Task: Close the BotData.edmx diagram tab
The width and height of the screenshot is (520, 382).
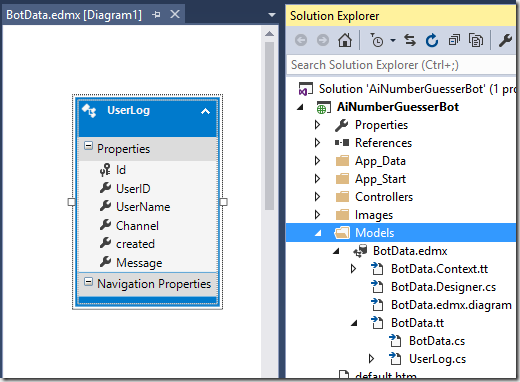Action: [x=175, y=14]
